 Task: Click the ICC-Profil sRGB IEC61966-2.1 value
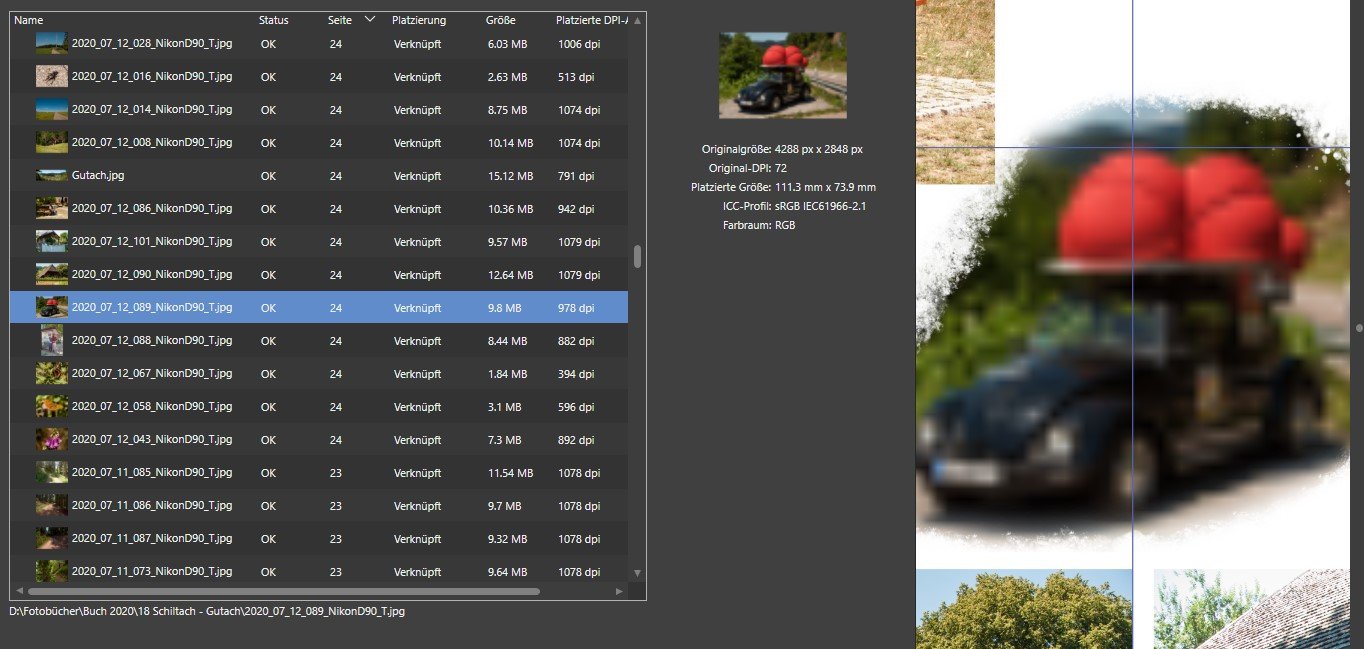click(822, 206)
